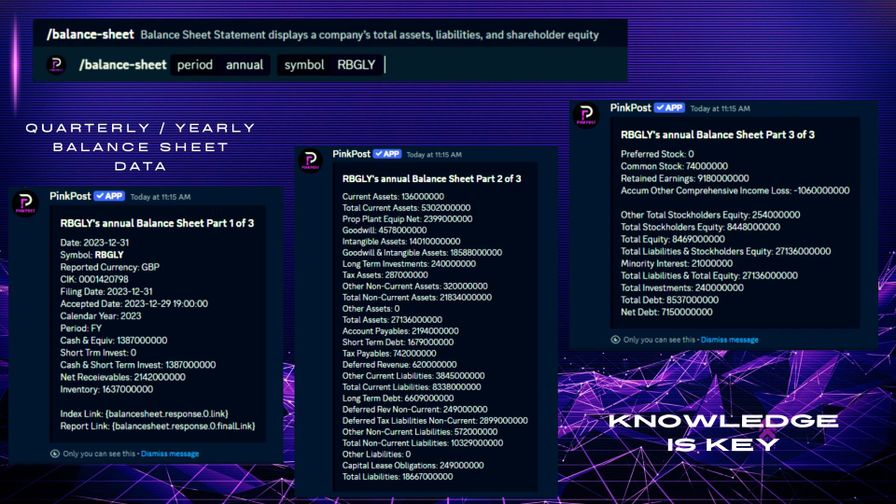Click 'Total Liabilities: 18667000000' line

pos(397,477)
